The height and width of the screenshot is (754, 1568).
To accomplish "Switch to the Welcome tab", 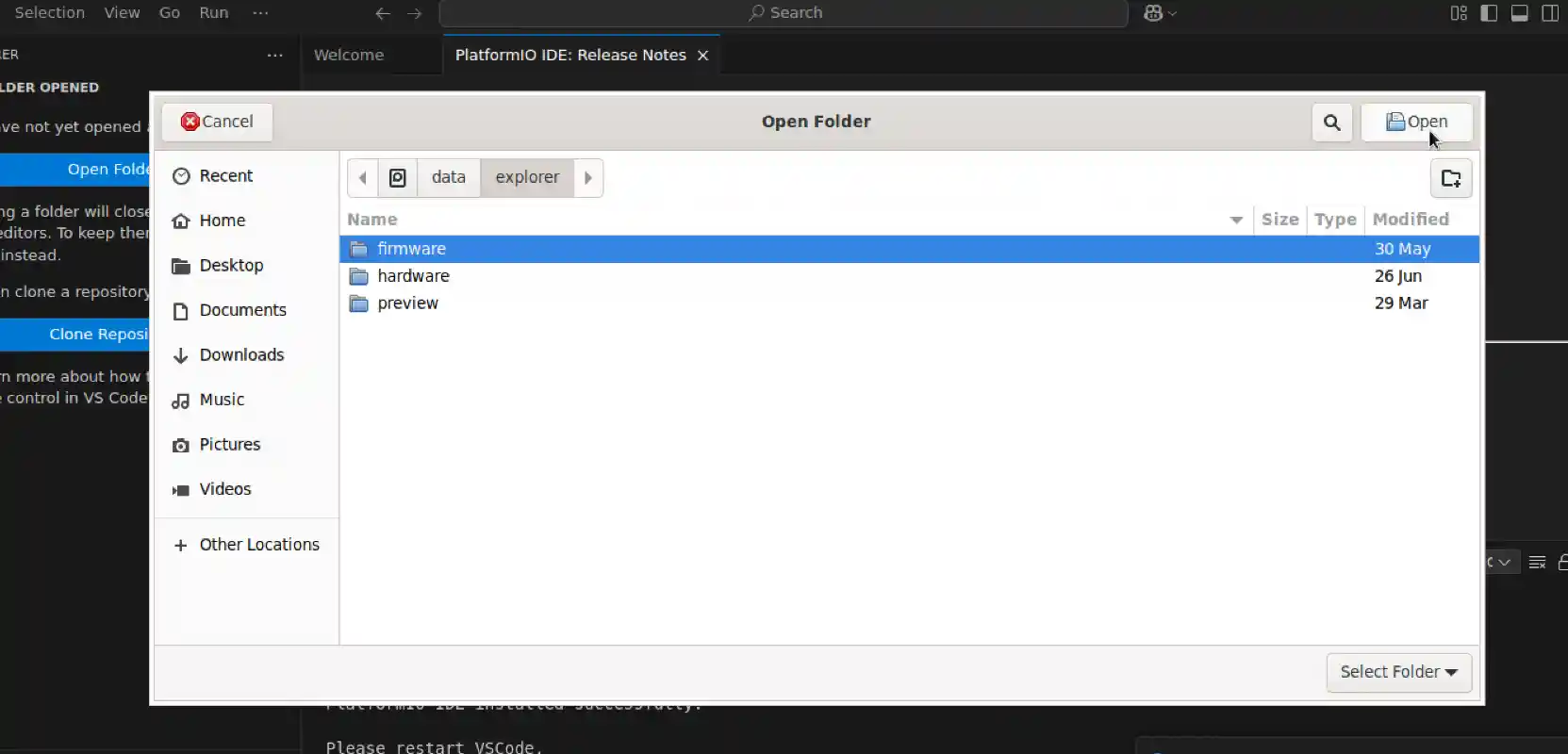I will (349, 55).
